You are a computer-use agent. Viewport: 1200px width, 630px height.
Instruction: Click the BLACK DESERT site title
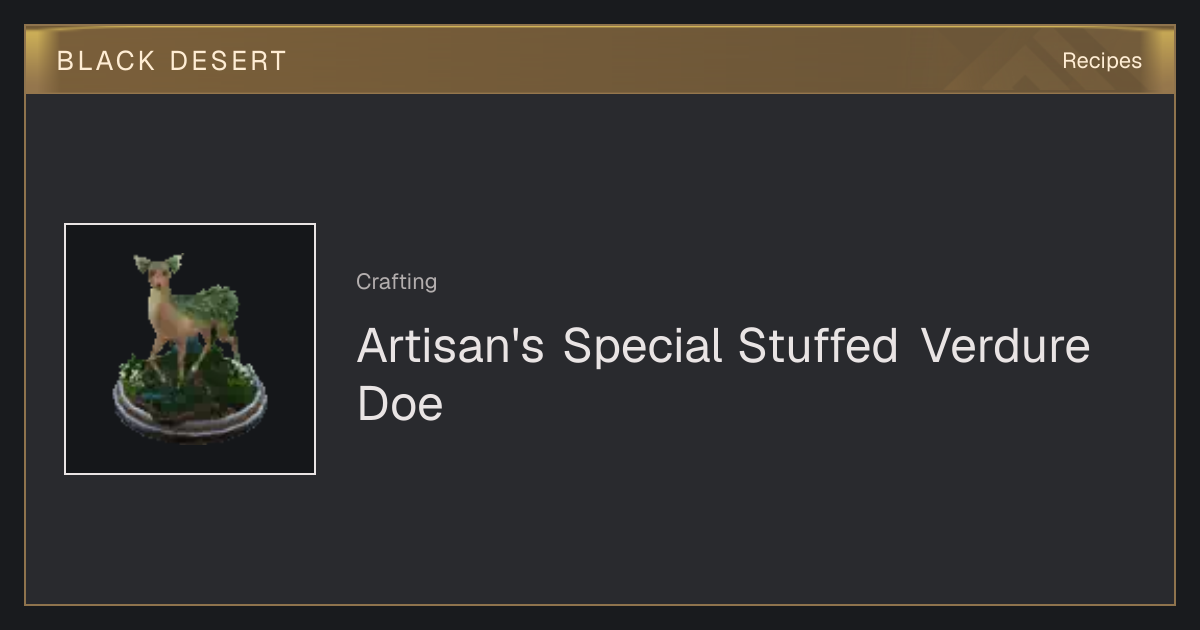pos(172,61)
